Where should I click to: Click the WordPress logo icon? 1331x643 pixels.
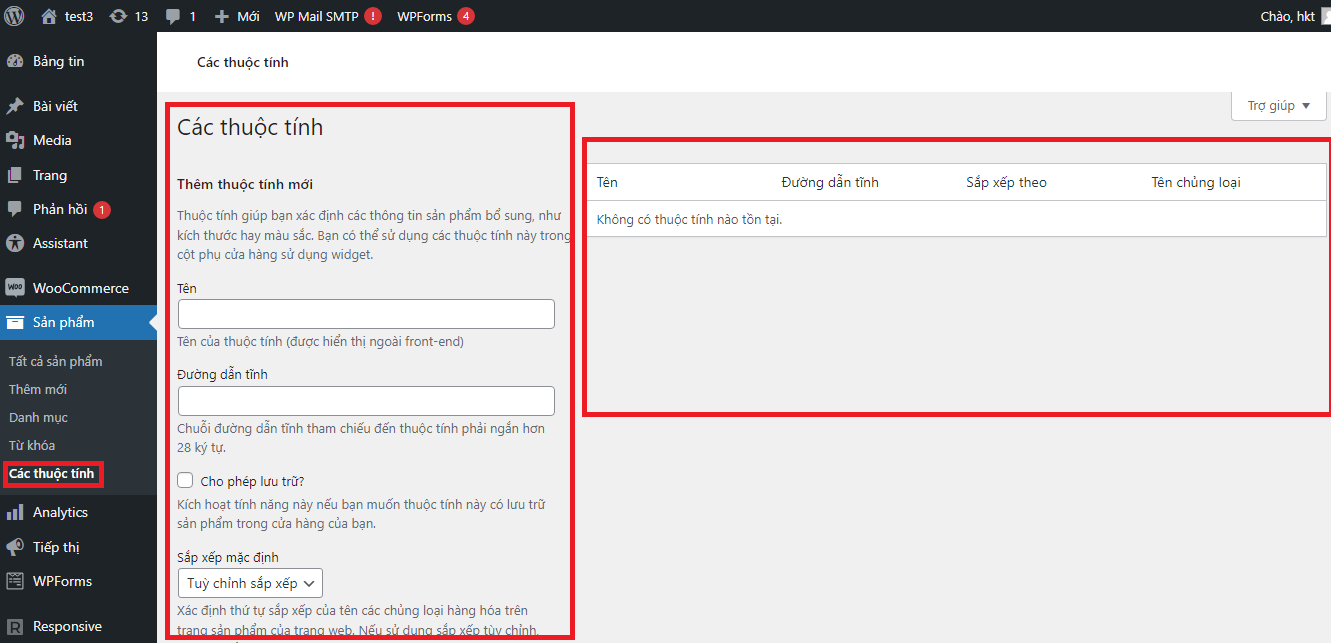coord(14,16)
